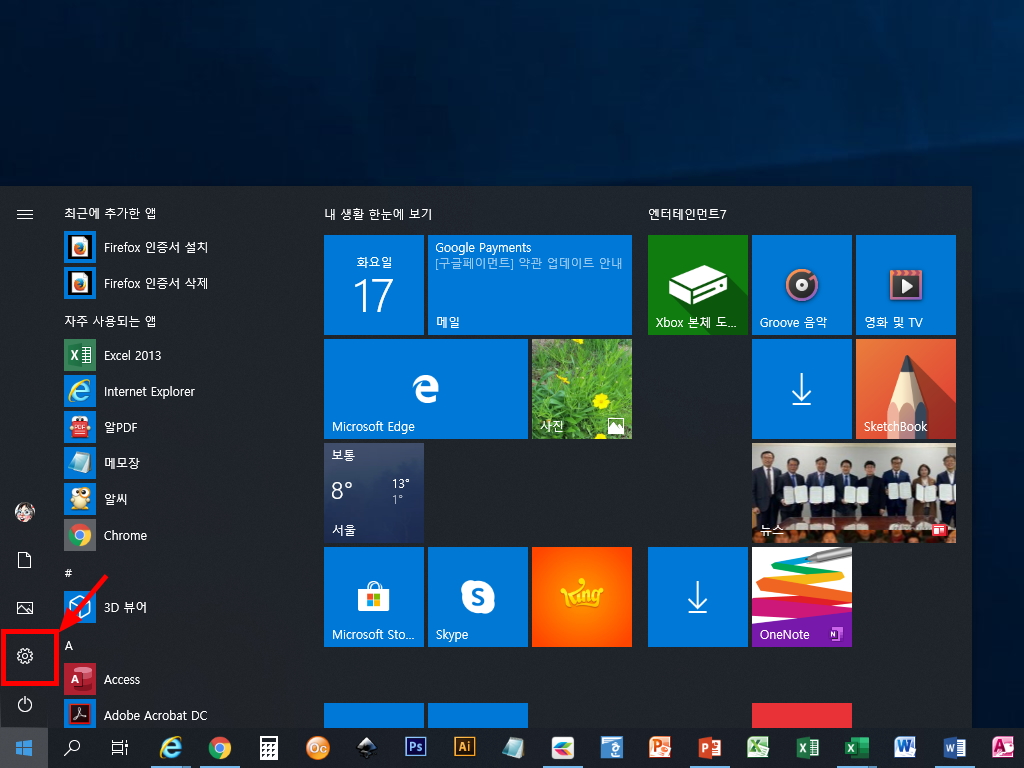
Task: Open taskbar search magnifier
Action: pyautogui.click(x=72, y=748)
